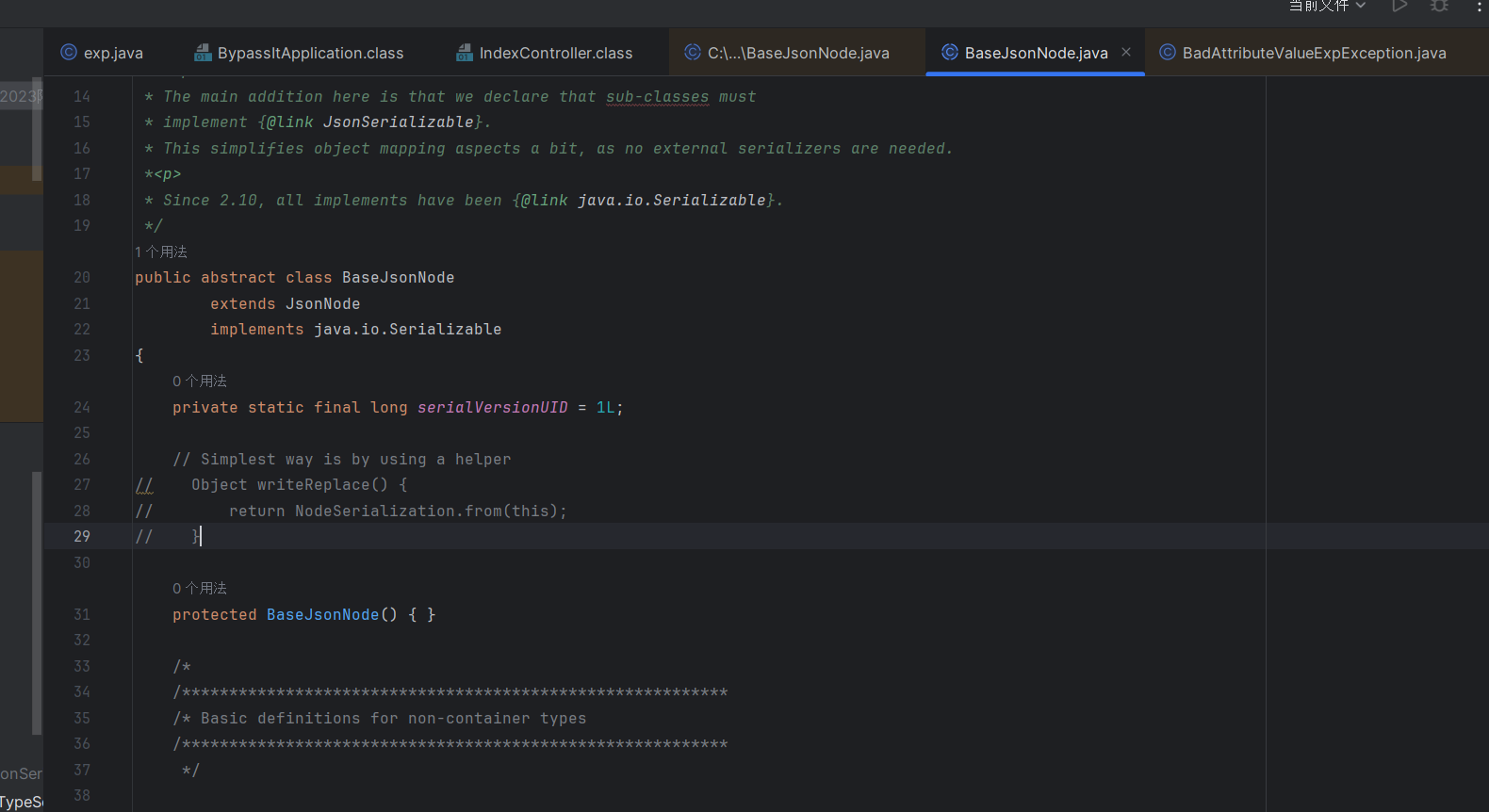Click the JsonSerializable javadoc link
This screenshot has height=812, width=1489.
[399, 122]
